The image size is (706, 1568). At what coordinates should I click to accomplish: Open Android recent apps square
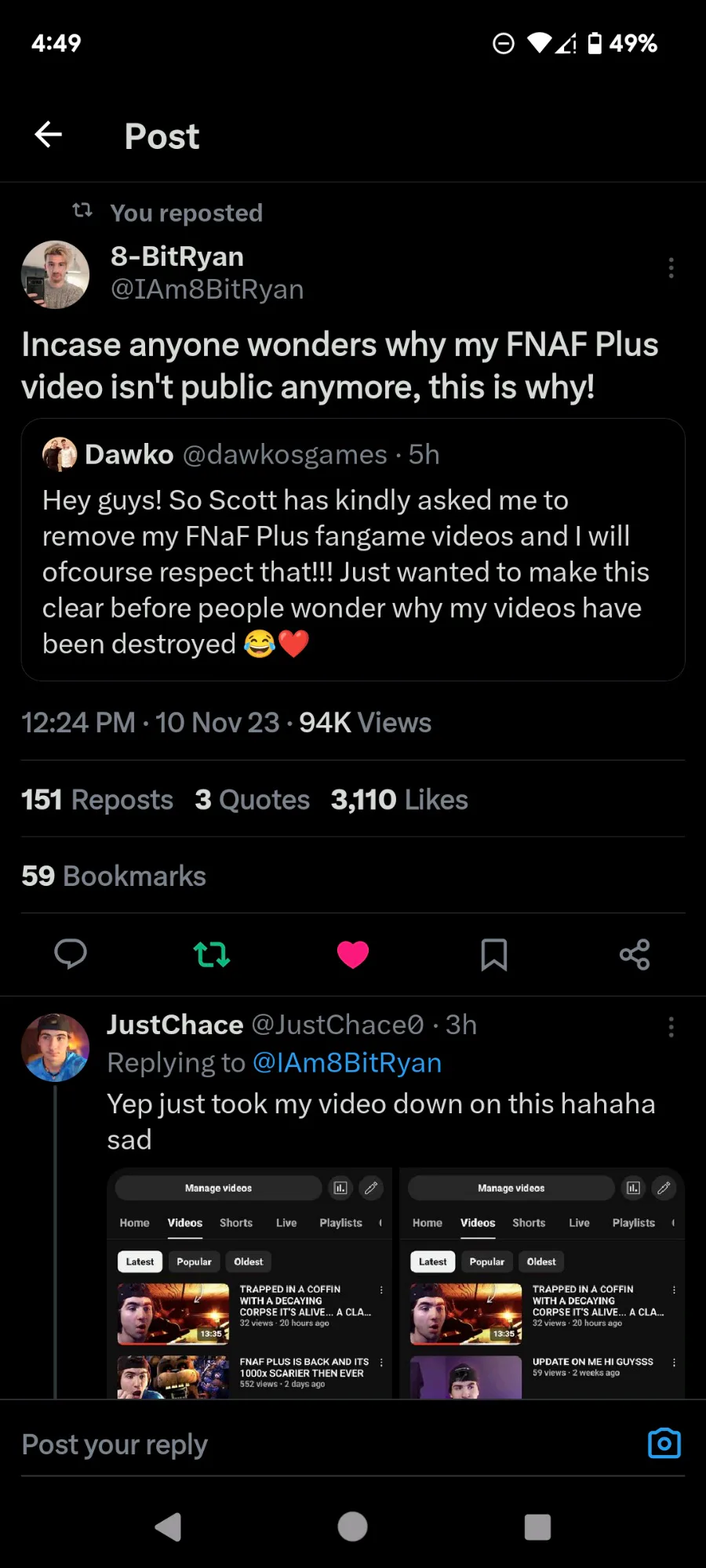tap(537, 1526)
